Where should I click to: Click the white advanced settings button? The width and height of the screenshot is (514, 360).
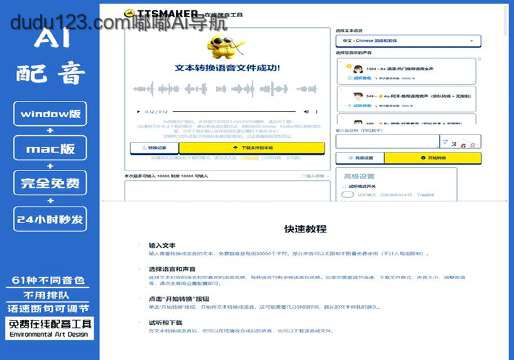[360, 158]
